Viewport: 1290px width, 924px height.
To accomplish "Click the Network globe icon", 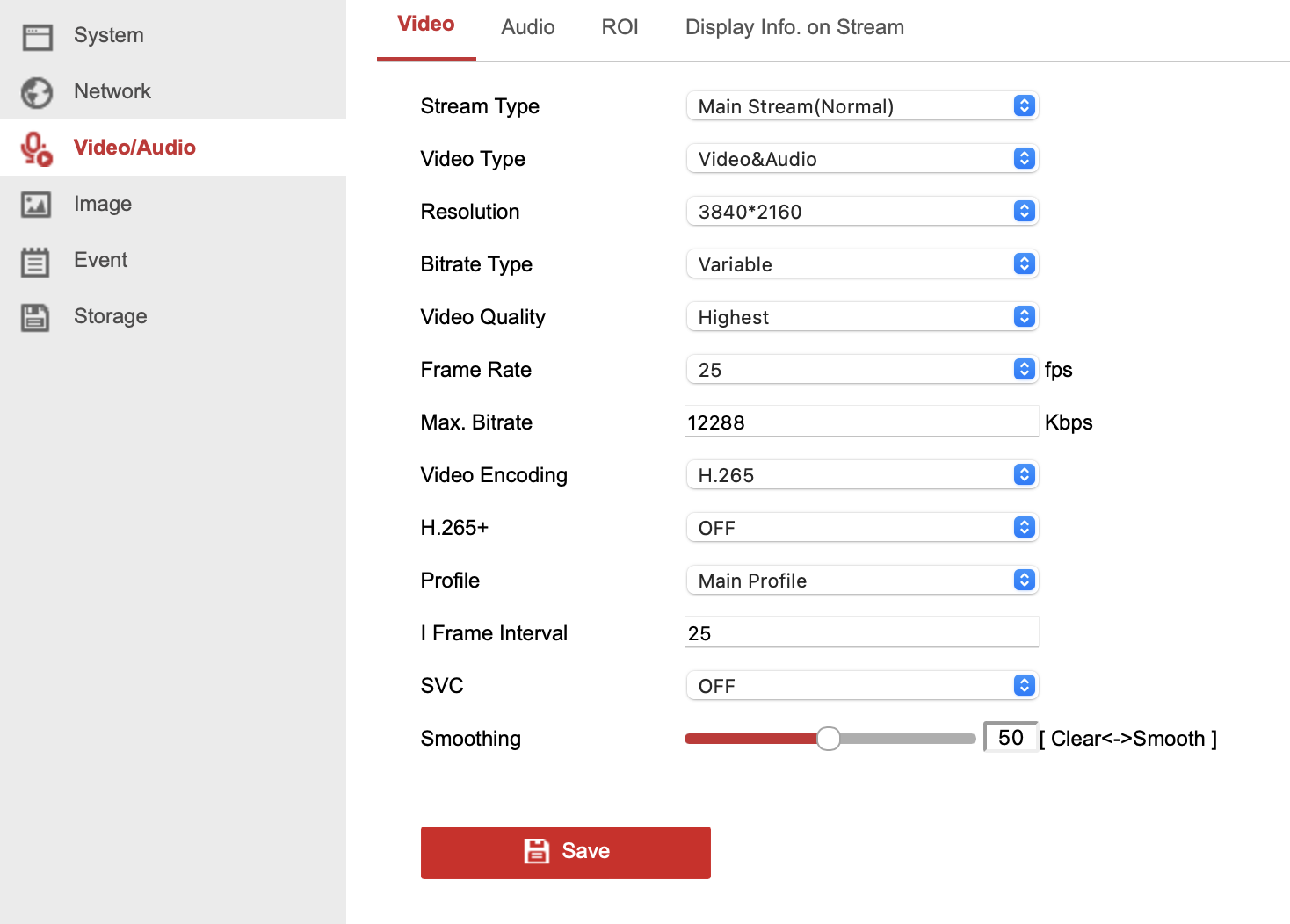I will click(37, 92).
